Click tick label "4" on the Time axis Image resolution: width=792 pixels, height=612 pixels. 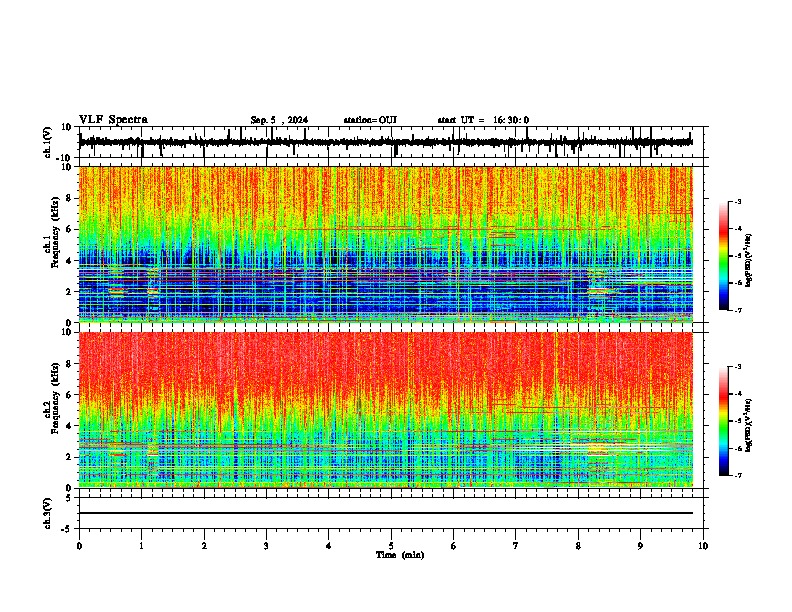point(328,546)
